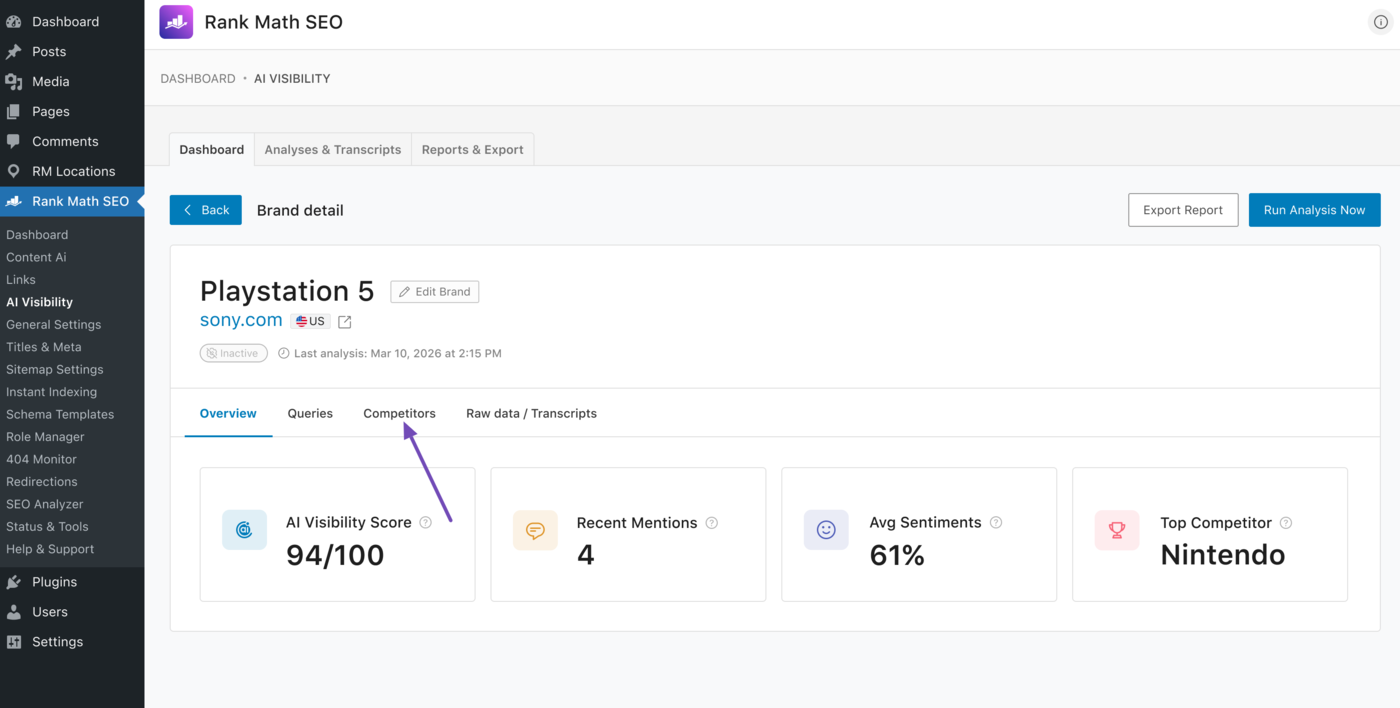Viewport: 1400px width, 708px height.
Task: Click the Top Competitor trophy icon
Action: pyautogui.click(x=1117, y=530)
